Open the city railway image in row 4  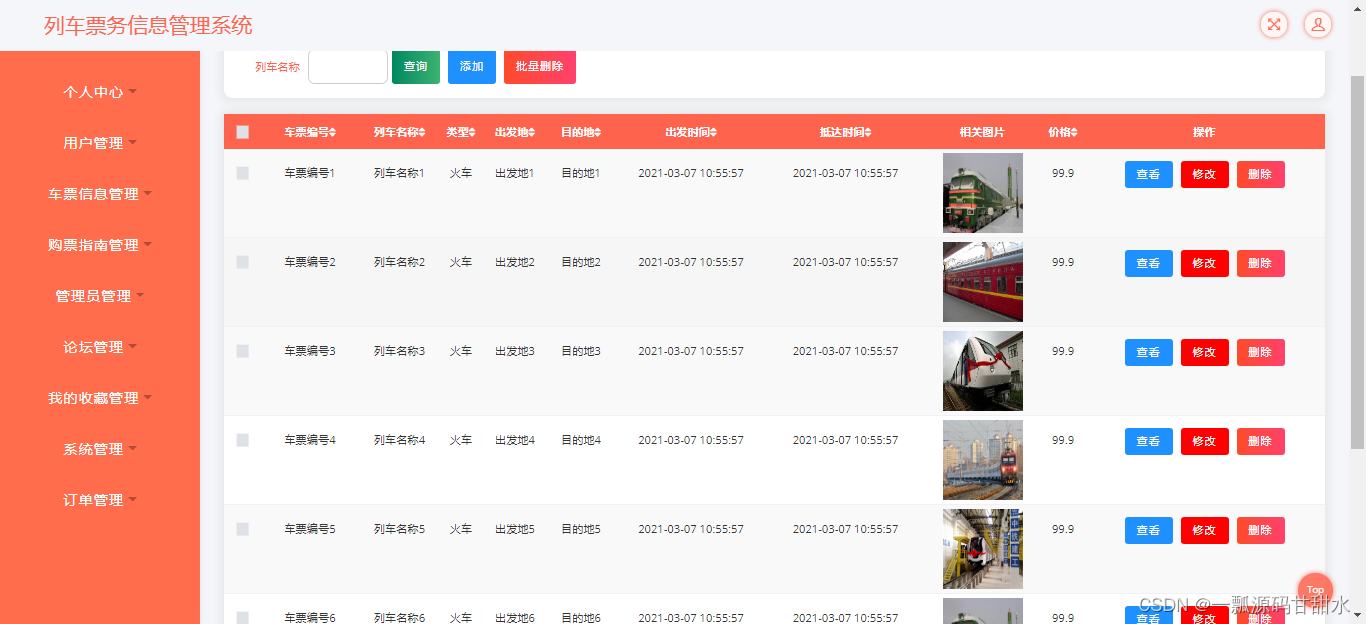coord(983,460)
